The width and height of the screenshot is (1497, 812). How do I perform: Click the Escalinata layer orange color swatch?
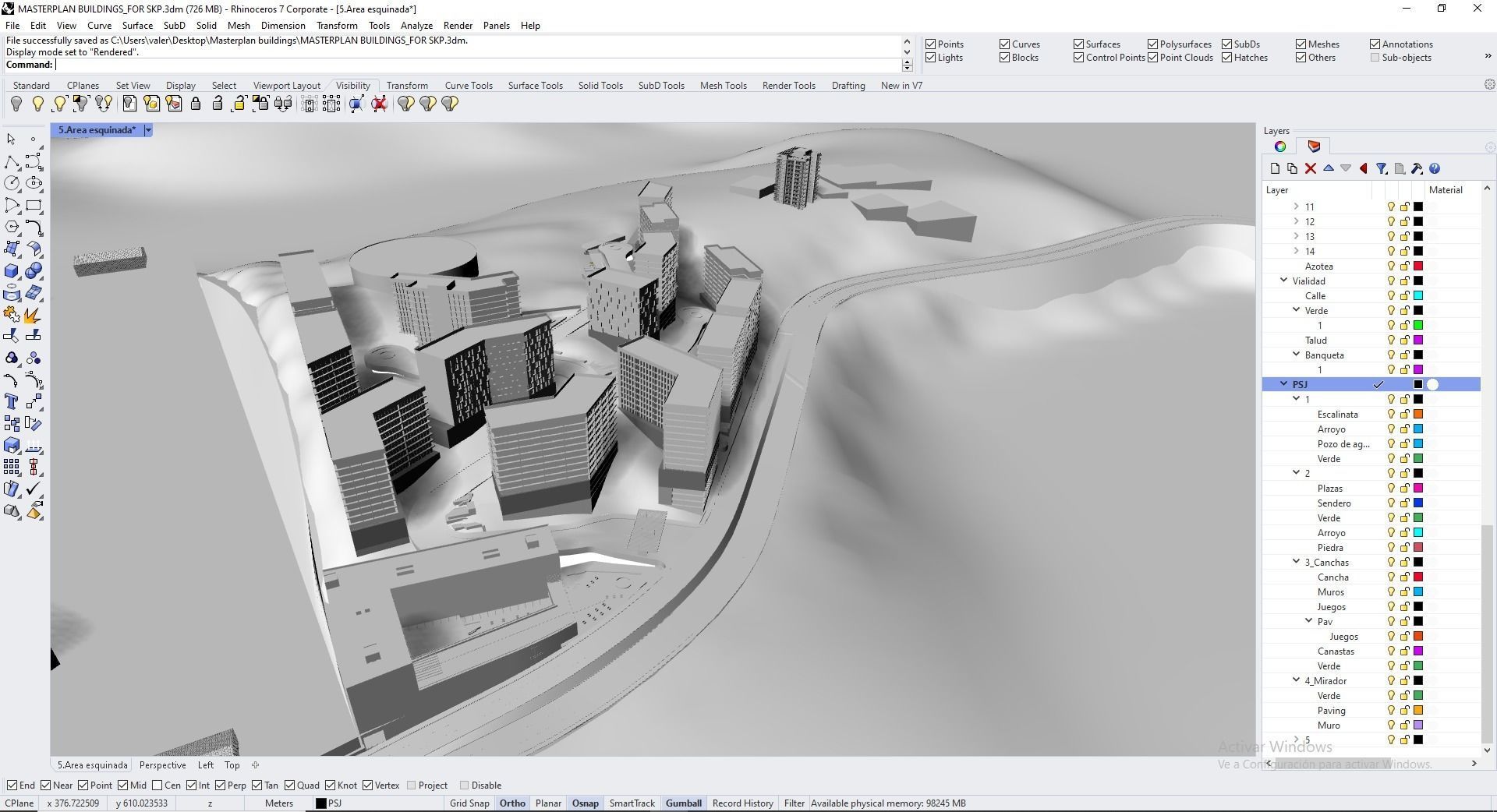(1418, 415)
